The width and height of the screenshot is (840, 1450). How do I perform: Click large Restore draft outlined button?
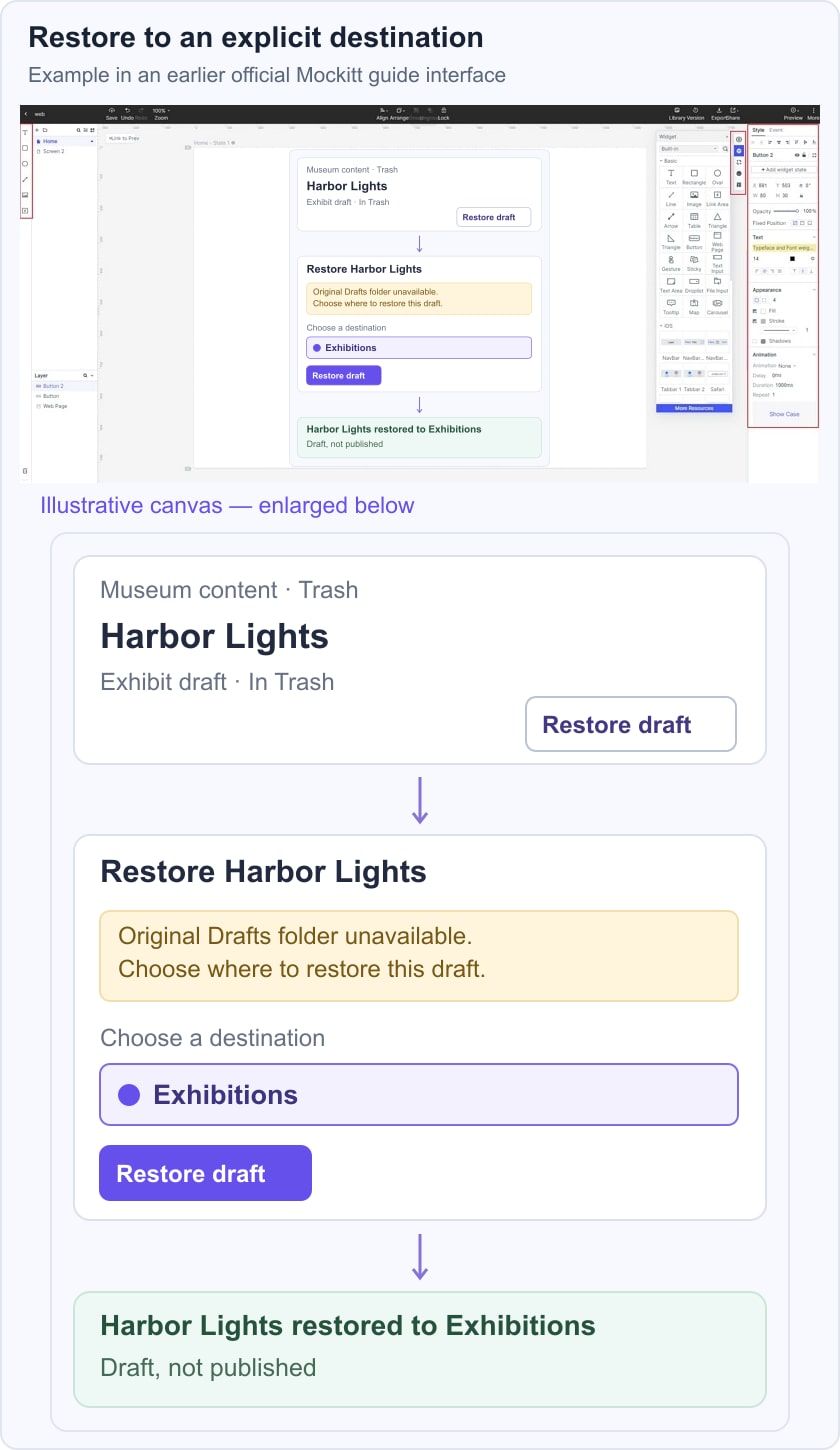(631, 725)
